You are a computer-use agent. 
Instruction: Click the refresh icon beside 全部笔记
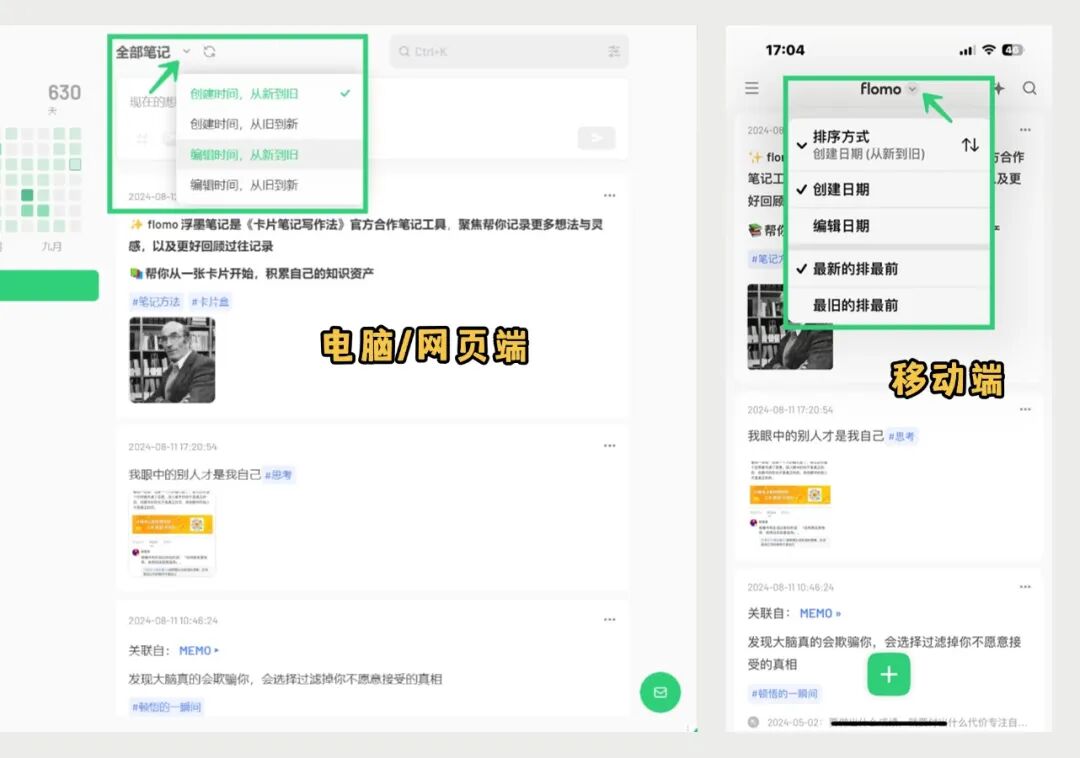[x=209, y=52]
